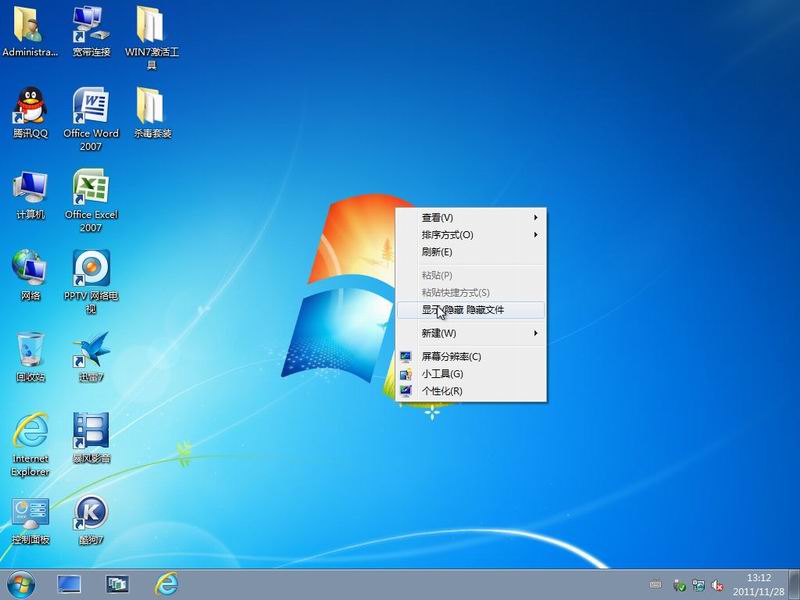Image resolution: width=800 pixels, height=600 pixels.
Task: Expand the 新建(W) submenu
Action: click(x=471, y=333)
